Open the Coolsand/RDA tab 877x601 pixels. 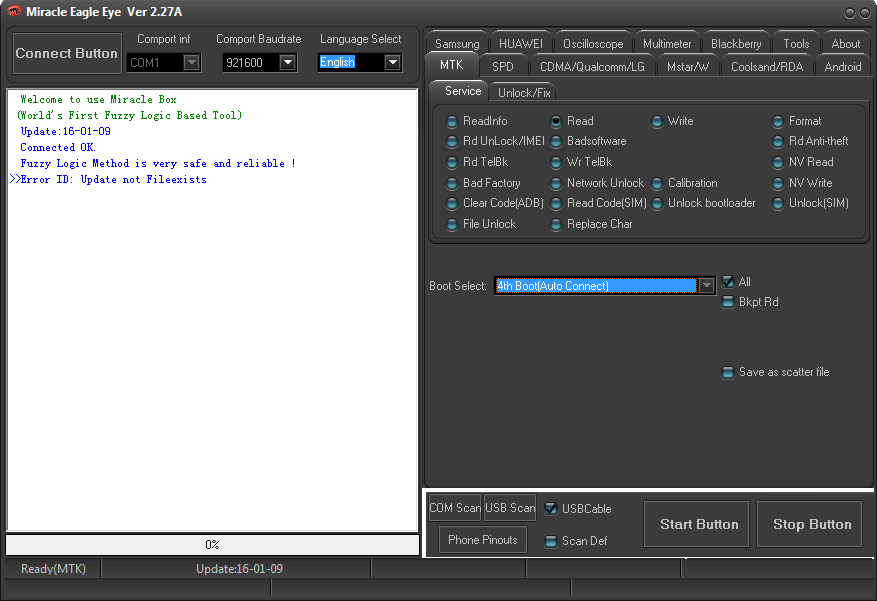coord(767,67)
